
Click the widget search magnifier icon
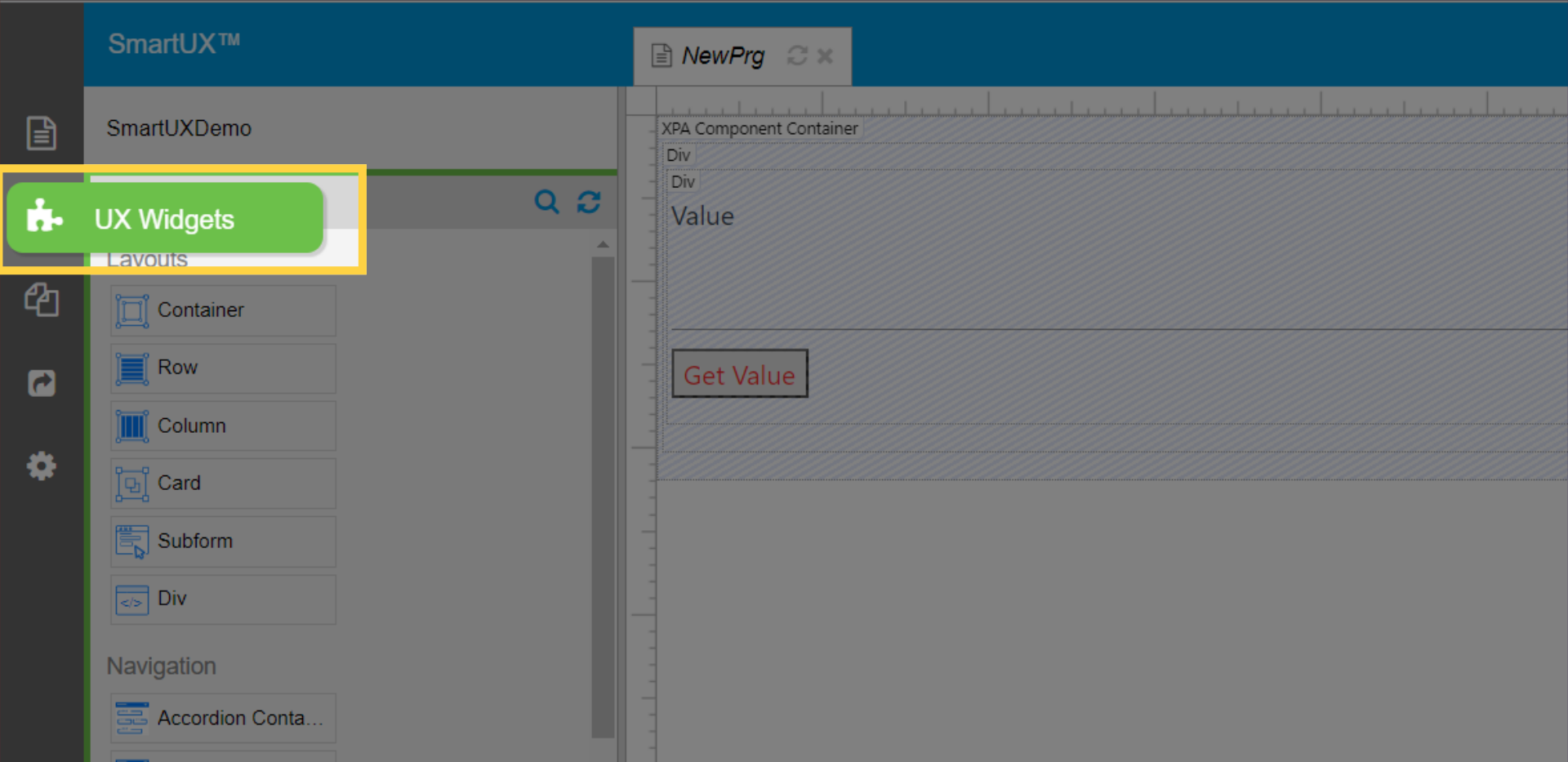[546, 202]
